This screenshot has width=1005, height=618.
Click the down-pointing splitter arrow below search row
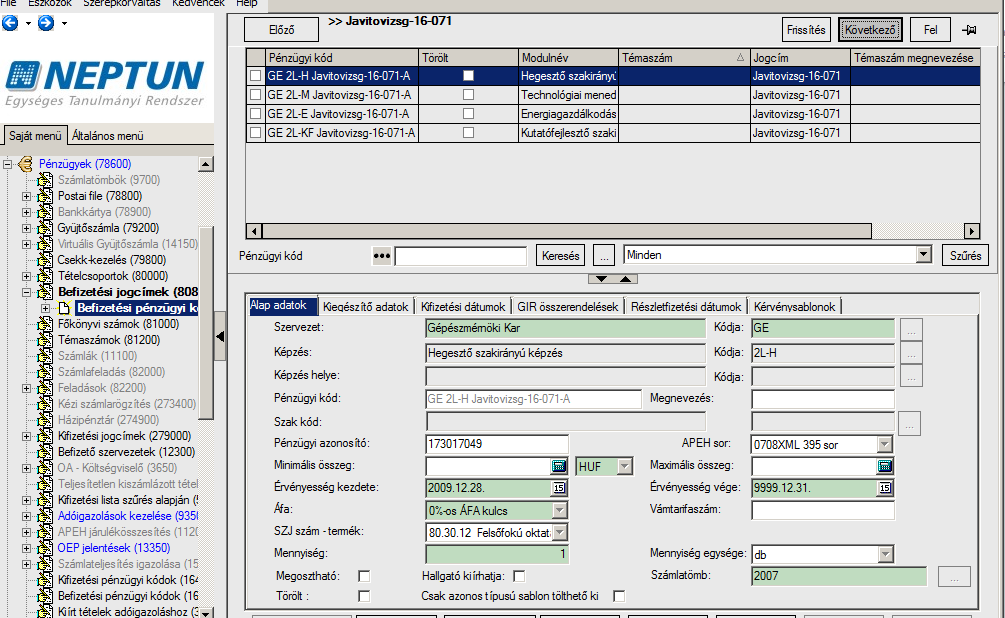click(601, 279)
